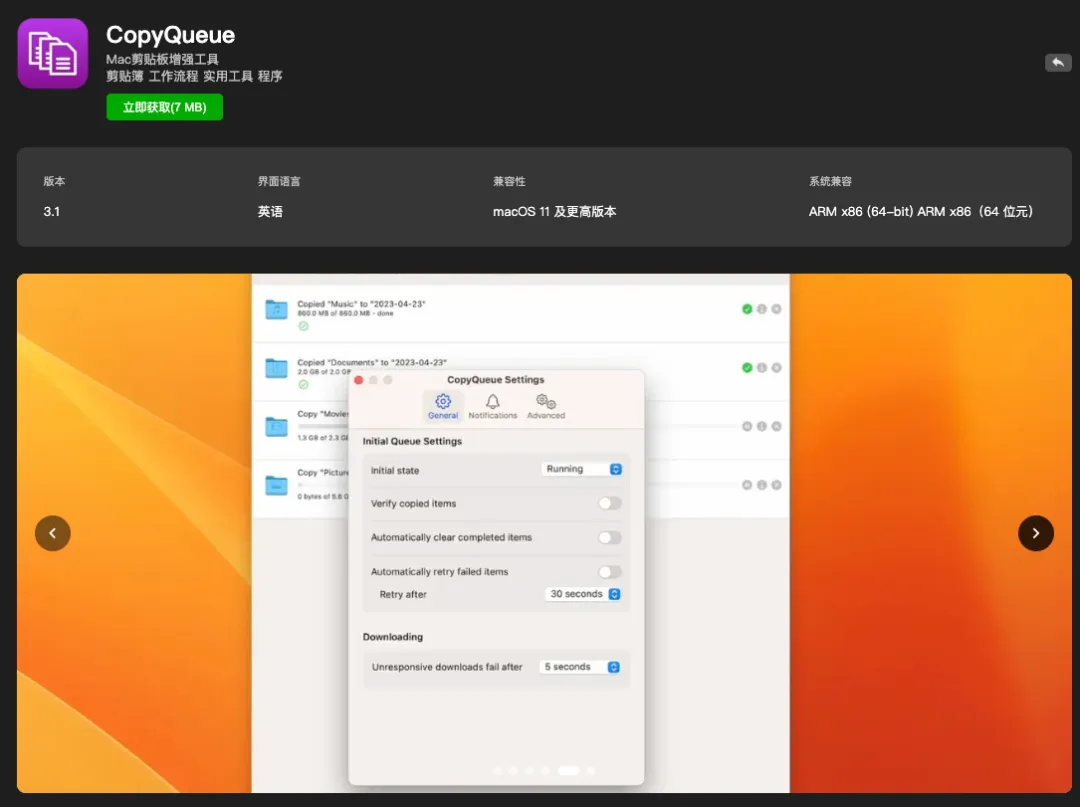Screen dimensions: 1080x807
Task: Click the 兼容性 label
Action: coord(509,181)
